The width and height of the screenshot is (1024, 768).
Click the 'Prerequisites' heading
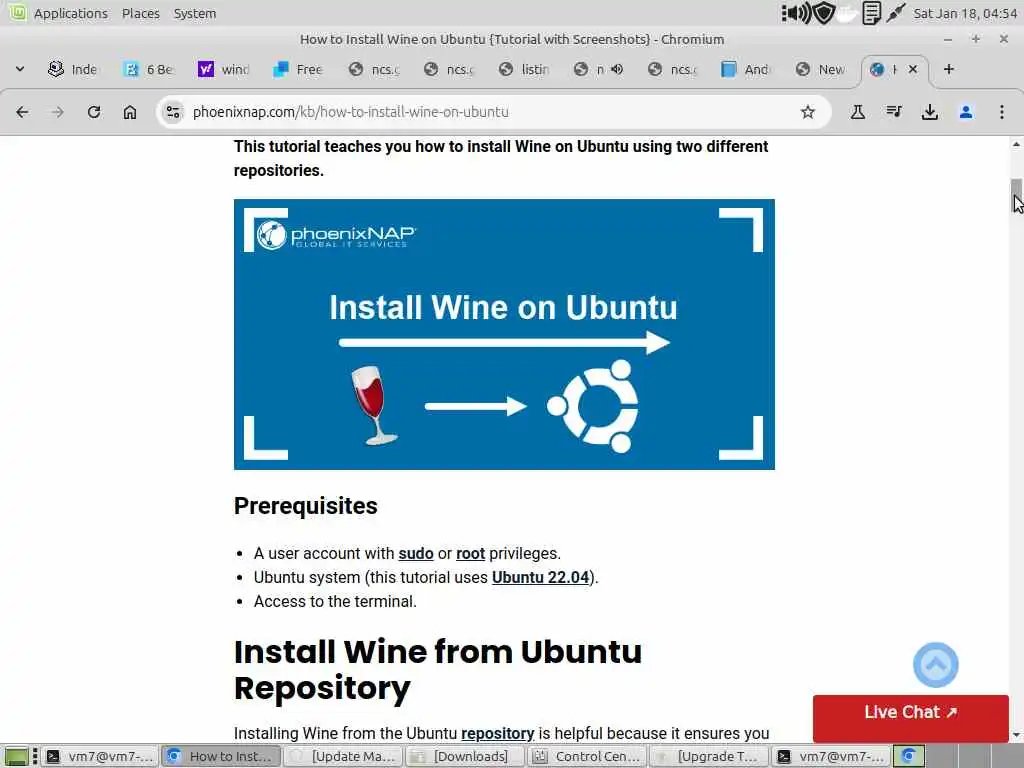point(306,505)
